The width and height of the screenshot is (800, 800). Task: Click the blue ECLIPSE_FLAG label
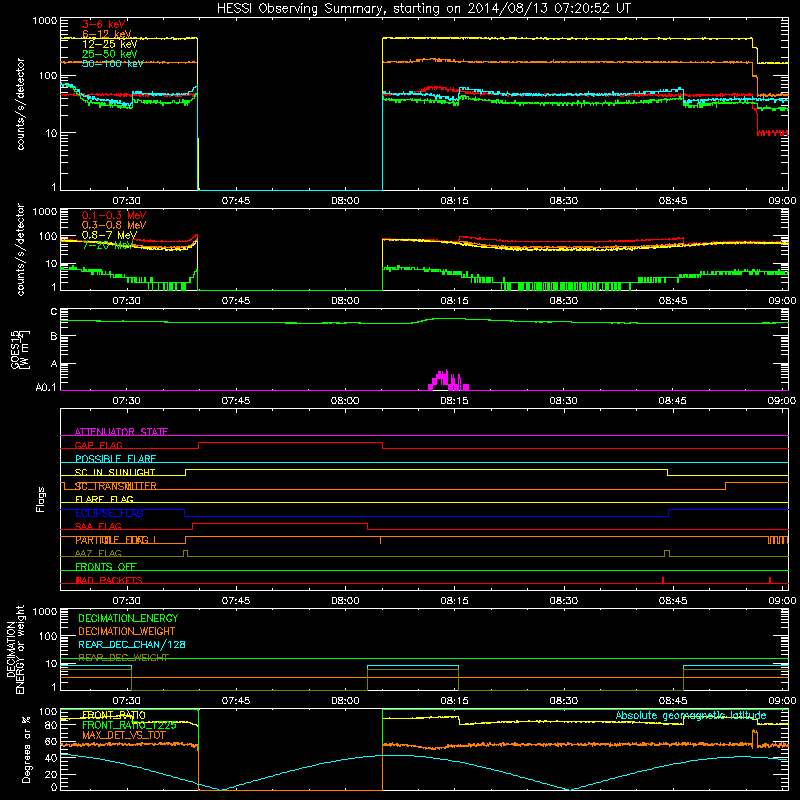point(109,513)
